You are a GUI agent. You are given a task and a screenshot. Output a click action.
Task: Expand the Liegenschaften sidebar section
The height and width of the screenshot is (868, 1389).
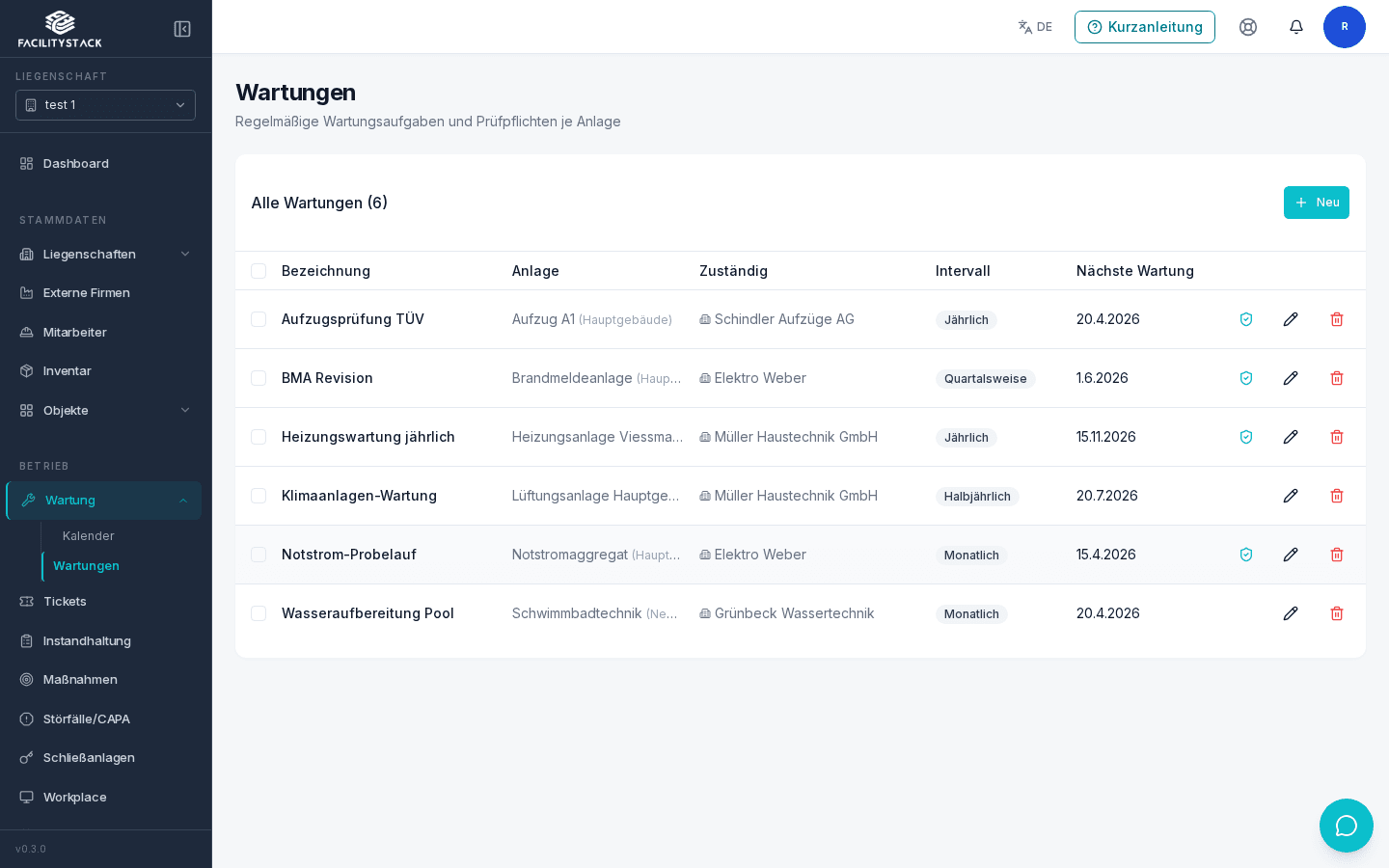click(105, 254)
